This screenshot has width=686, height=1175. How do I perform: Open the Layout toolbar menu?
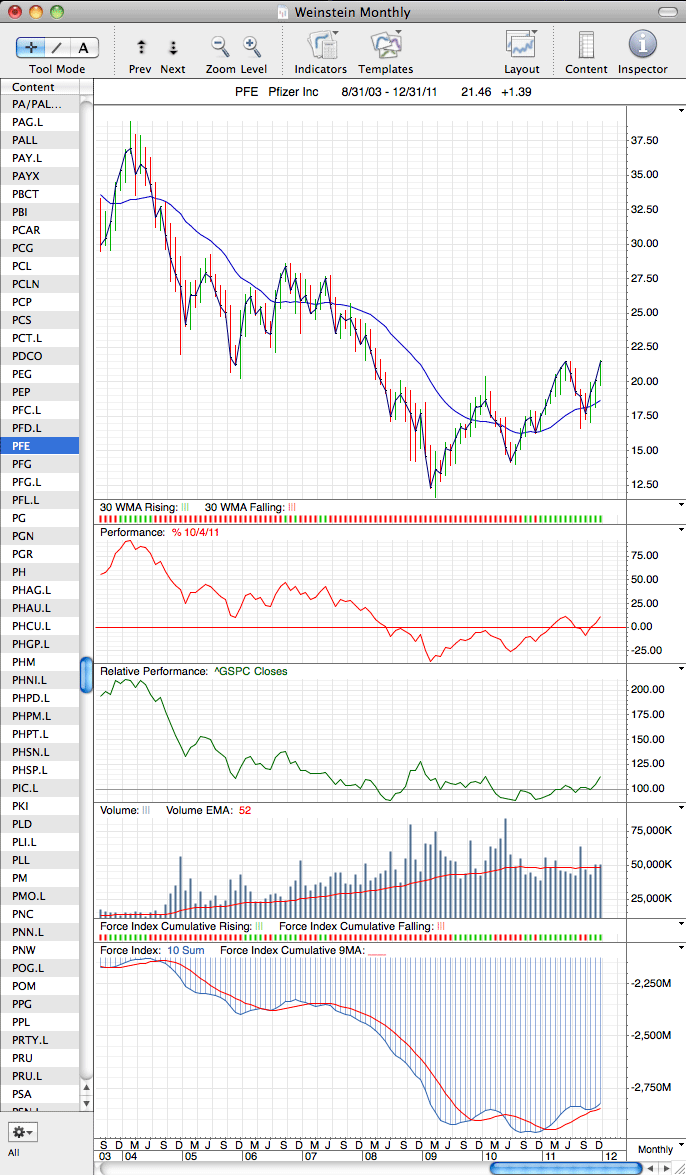pos(522,45)
